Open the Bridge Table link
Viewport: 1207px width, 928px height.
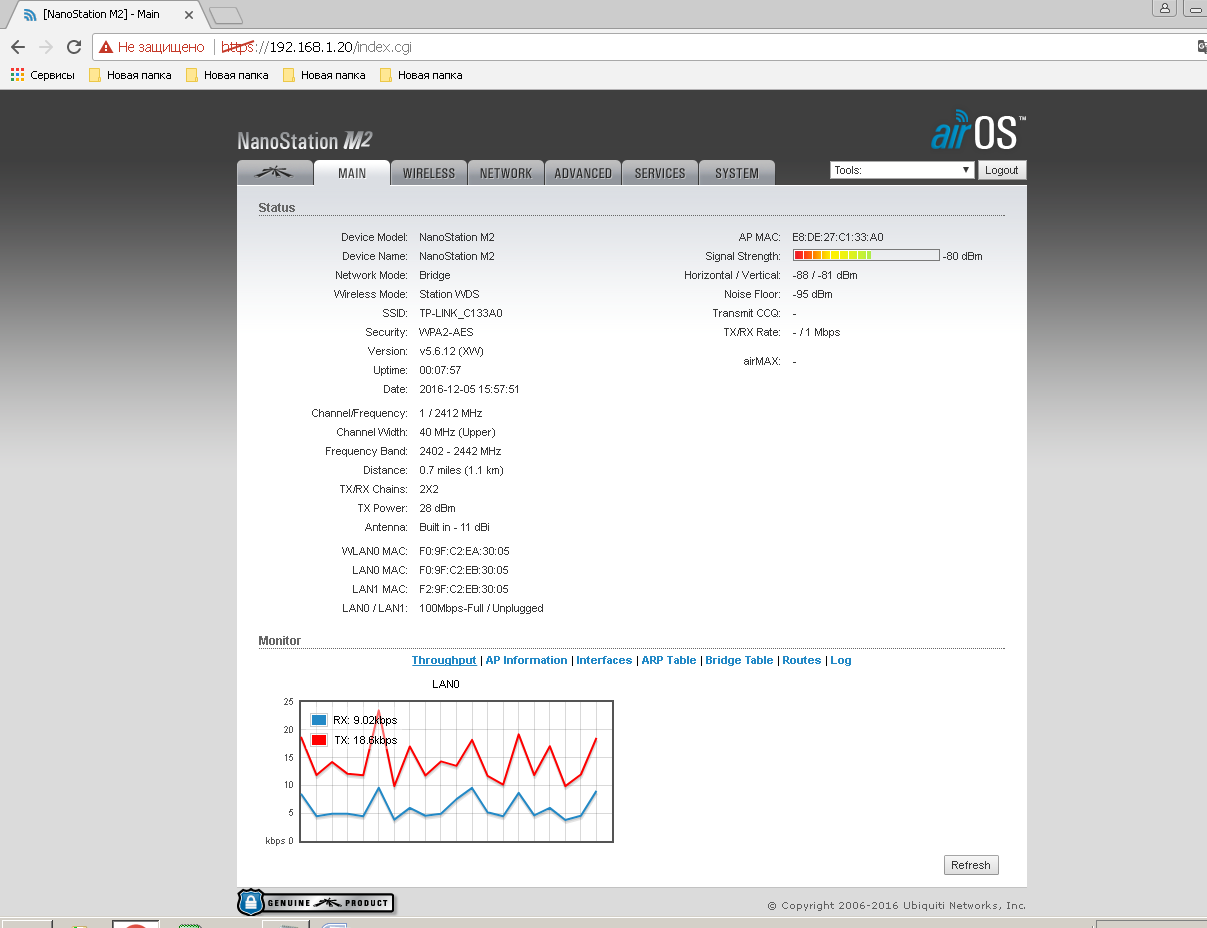pyautogui.click(x=739, y=660)
